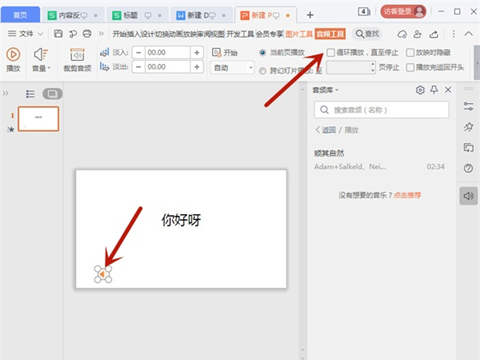
Task: Enable 放映时隐藏 checkbox
Action: pos(410,53)
